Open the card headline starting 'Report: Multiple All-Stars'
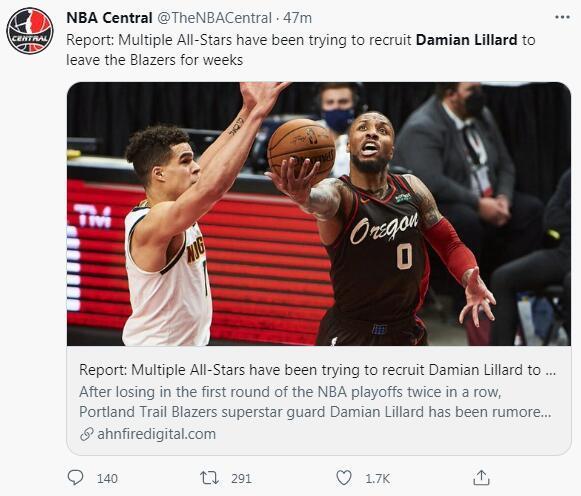Viewport: 581px width, 496px height. (x=318, y=370)
